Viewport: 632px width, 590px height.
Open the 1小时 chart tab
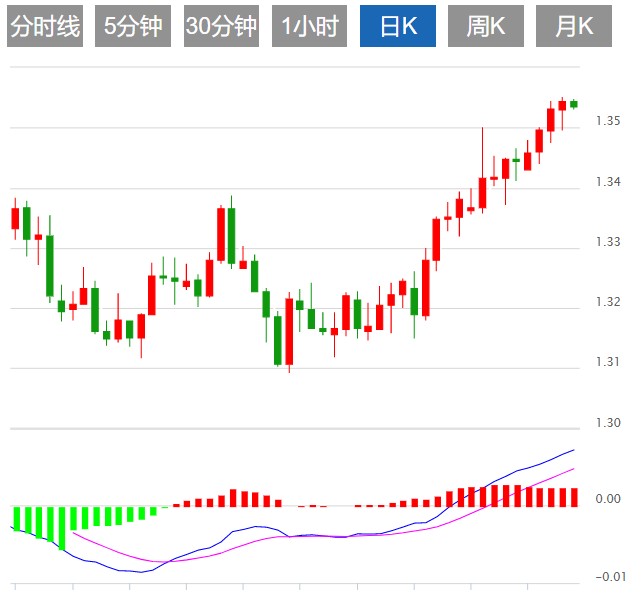click(x=309, y=26)
